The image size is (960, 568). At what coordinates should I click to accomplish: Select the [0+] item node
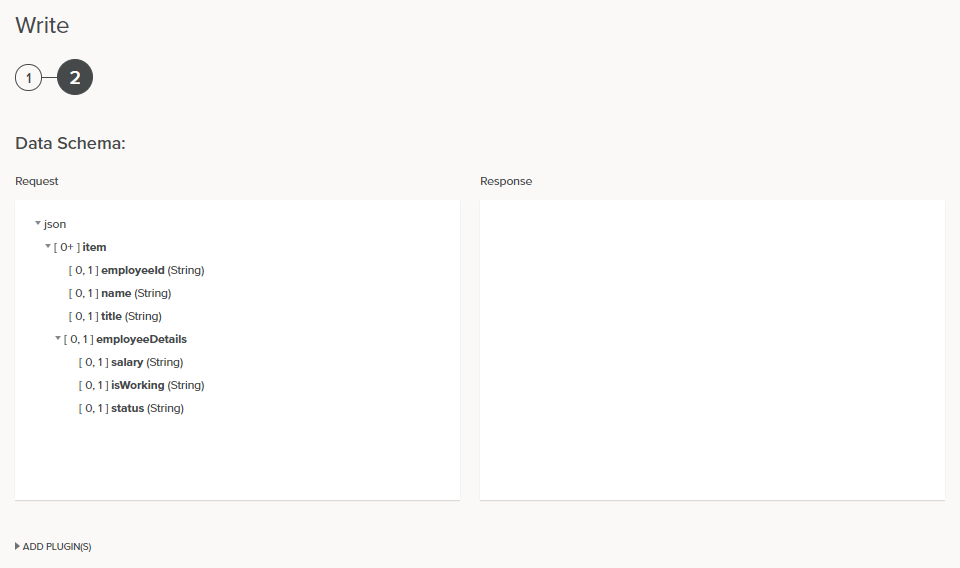(x=80, y=247)
